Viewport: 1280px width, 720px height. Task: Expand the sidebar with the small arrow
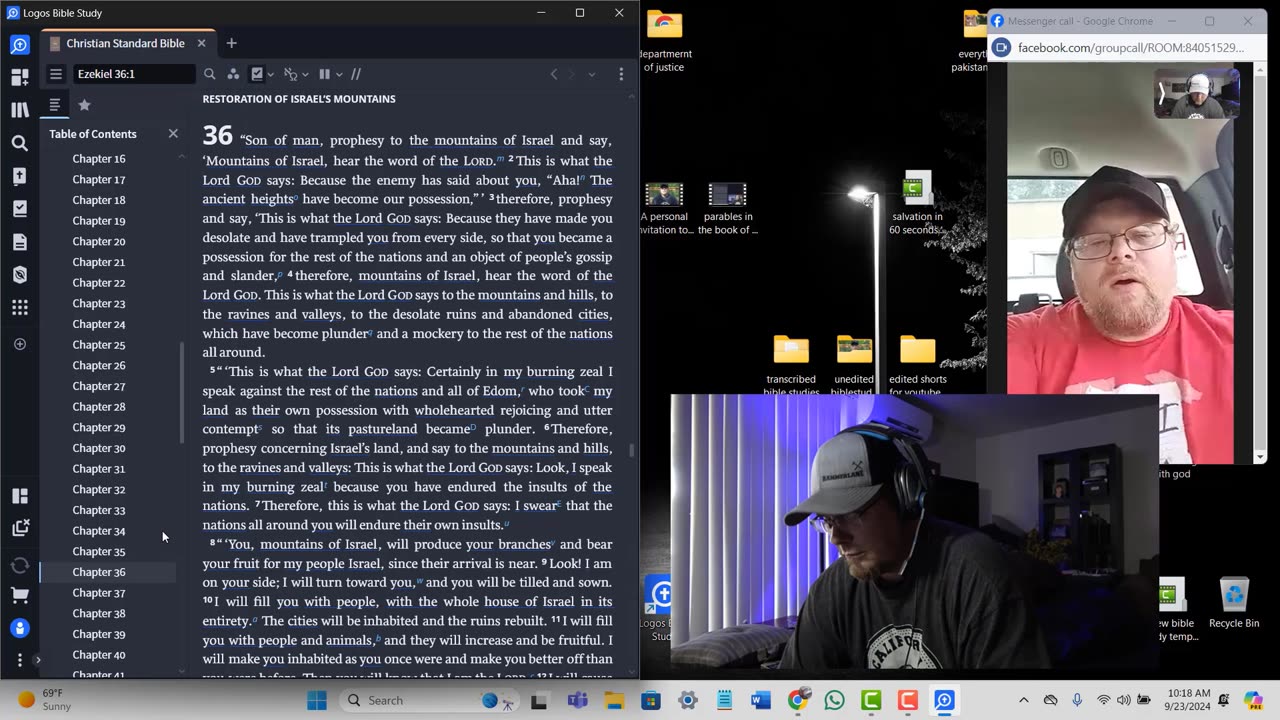pyautogui.click(x=38, y=660)
